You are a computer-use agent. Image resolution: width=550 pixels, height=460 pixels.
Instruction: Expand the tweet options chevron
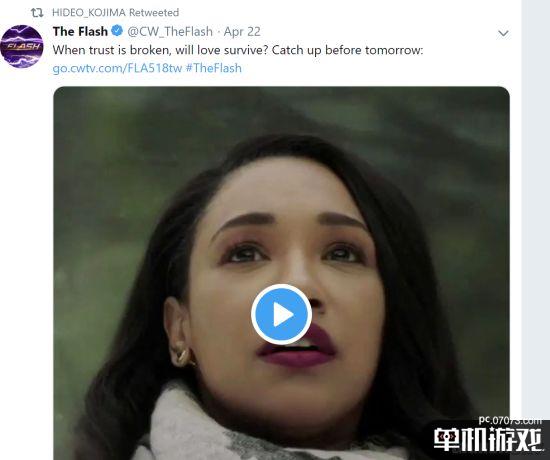(503, 34)
